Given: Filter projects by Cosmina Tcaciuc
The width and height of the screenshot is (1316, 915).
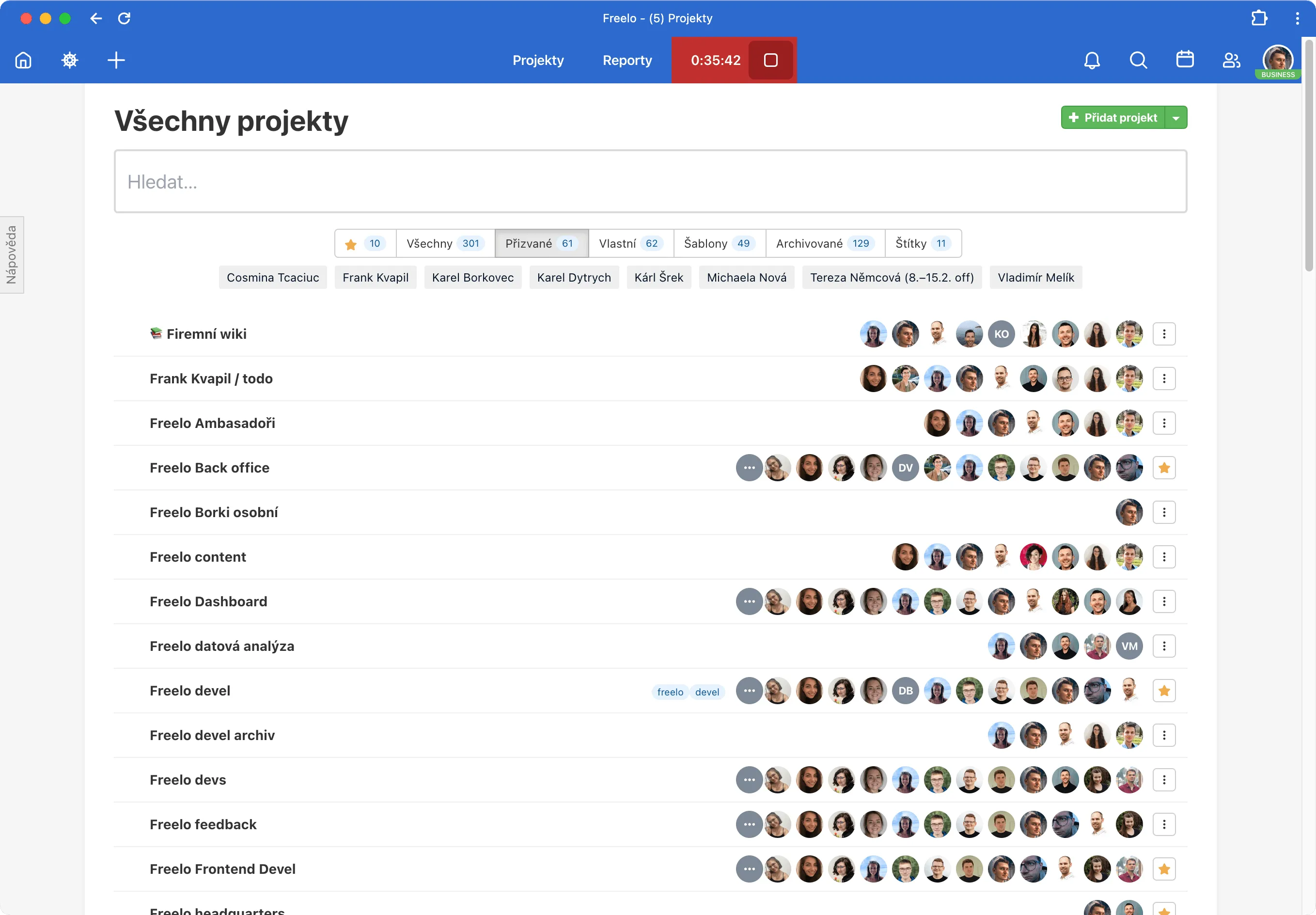Looking at the screenshot, I should (273, 278).
